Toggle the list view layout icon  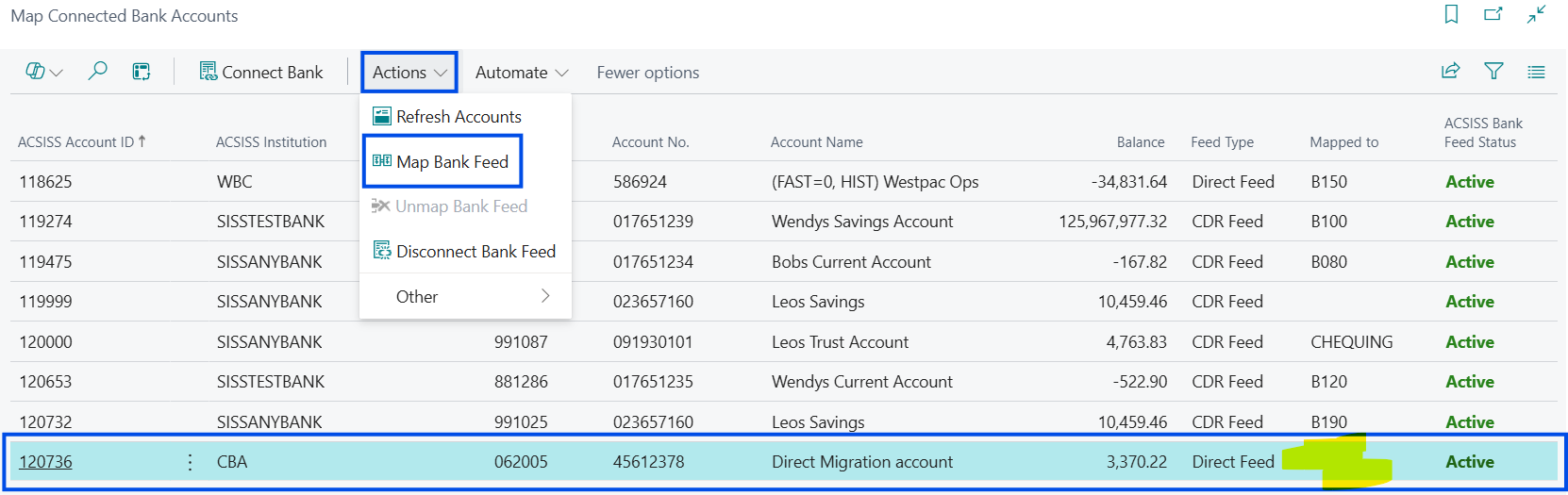click(1536, 72)
